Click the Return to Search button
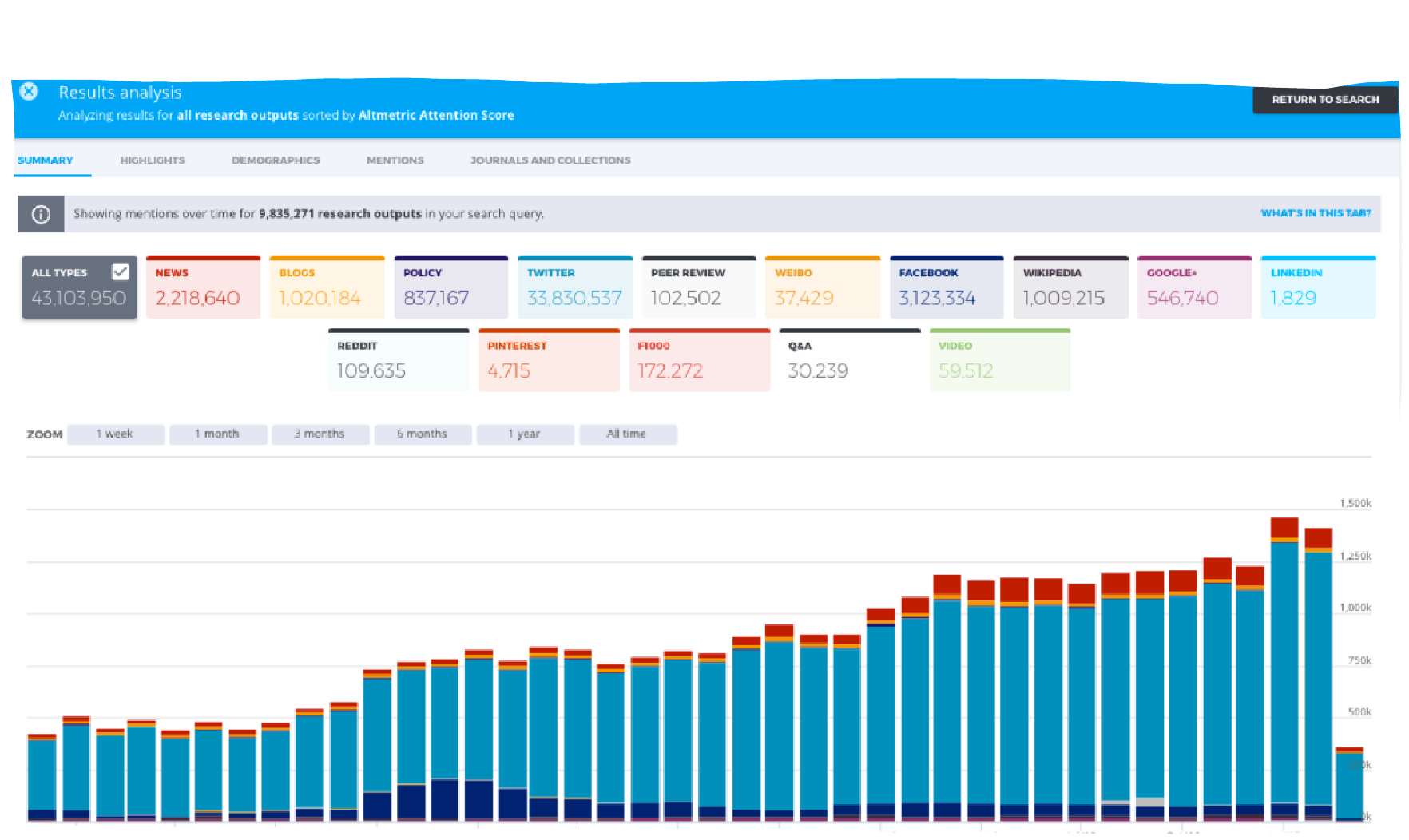 (1325, 99)
